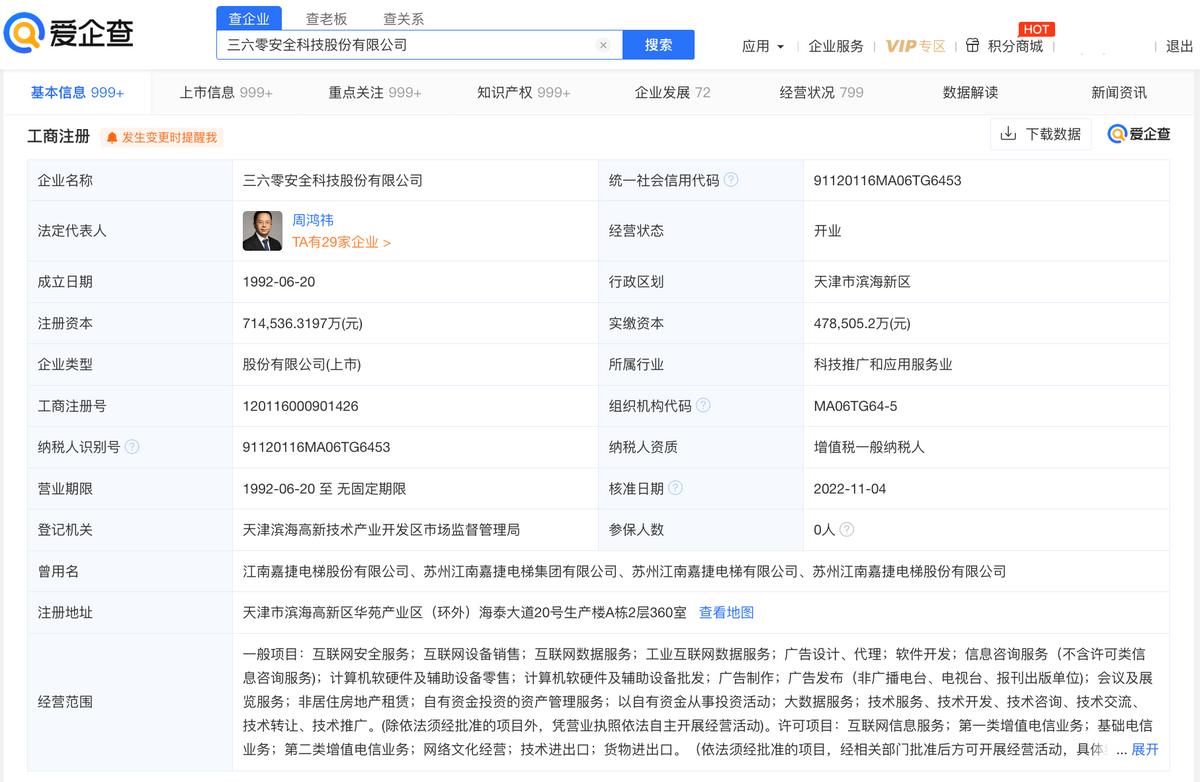The height and width of the screenshot is (782, 1200).
Task: Click 展开 to expand business scope text
Action: [1143, 748]
